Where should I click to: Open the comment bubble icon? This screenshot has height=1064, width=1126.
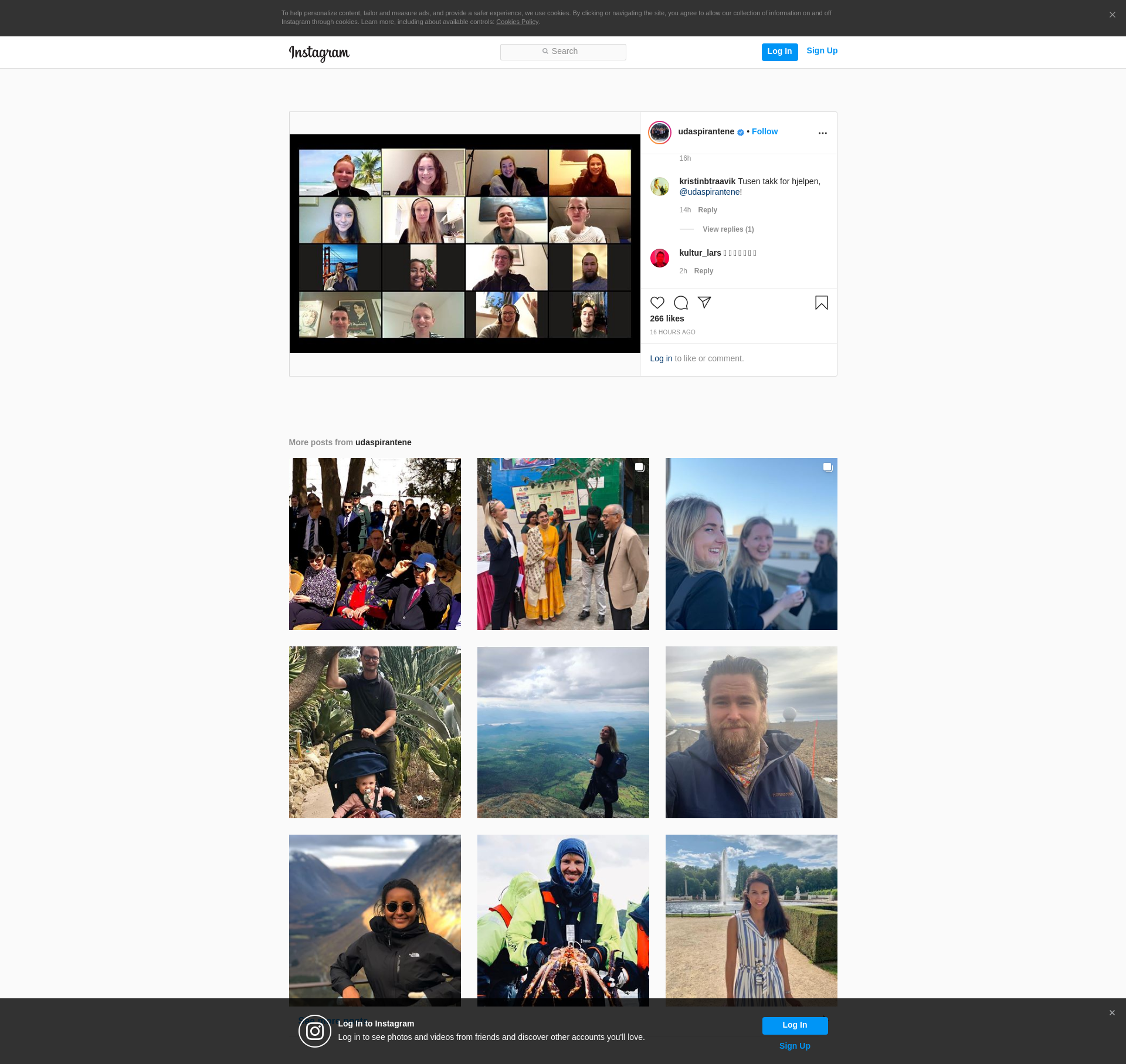tap(680, 303)
